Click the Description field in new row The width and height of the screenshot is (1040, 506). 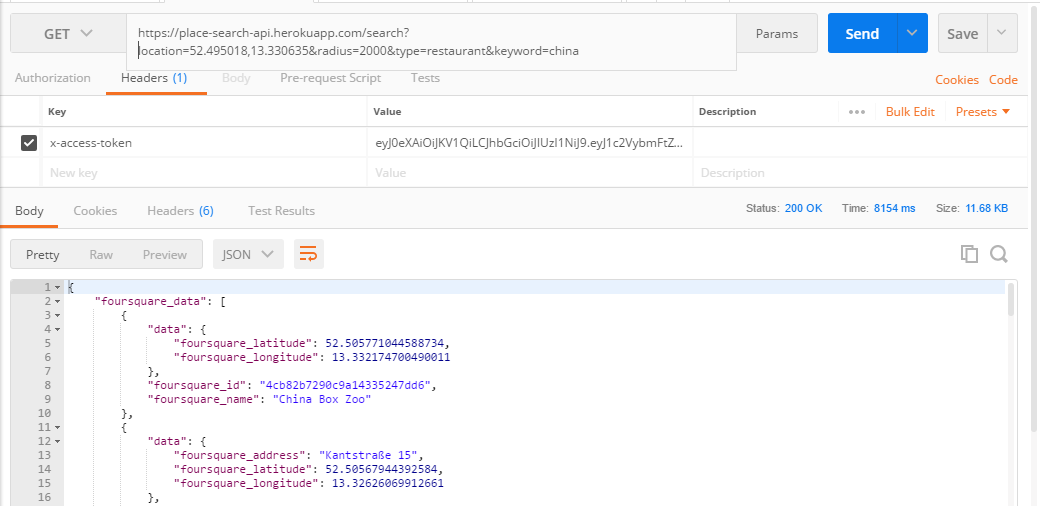(x=860, y=172)
